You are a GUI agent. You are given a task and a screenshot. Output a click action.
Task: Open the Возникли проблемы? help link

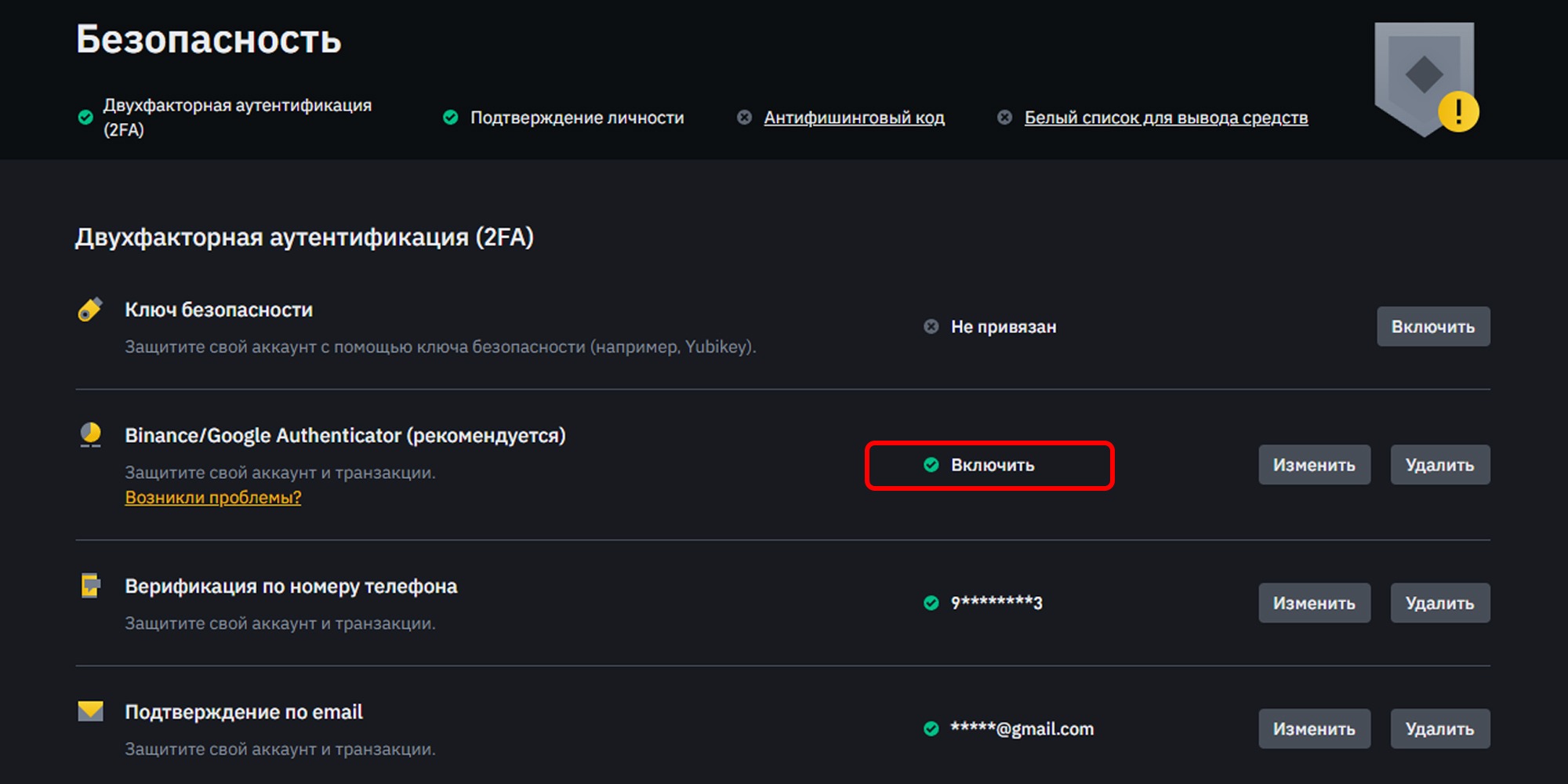(x=212, y=497)
